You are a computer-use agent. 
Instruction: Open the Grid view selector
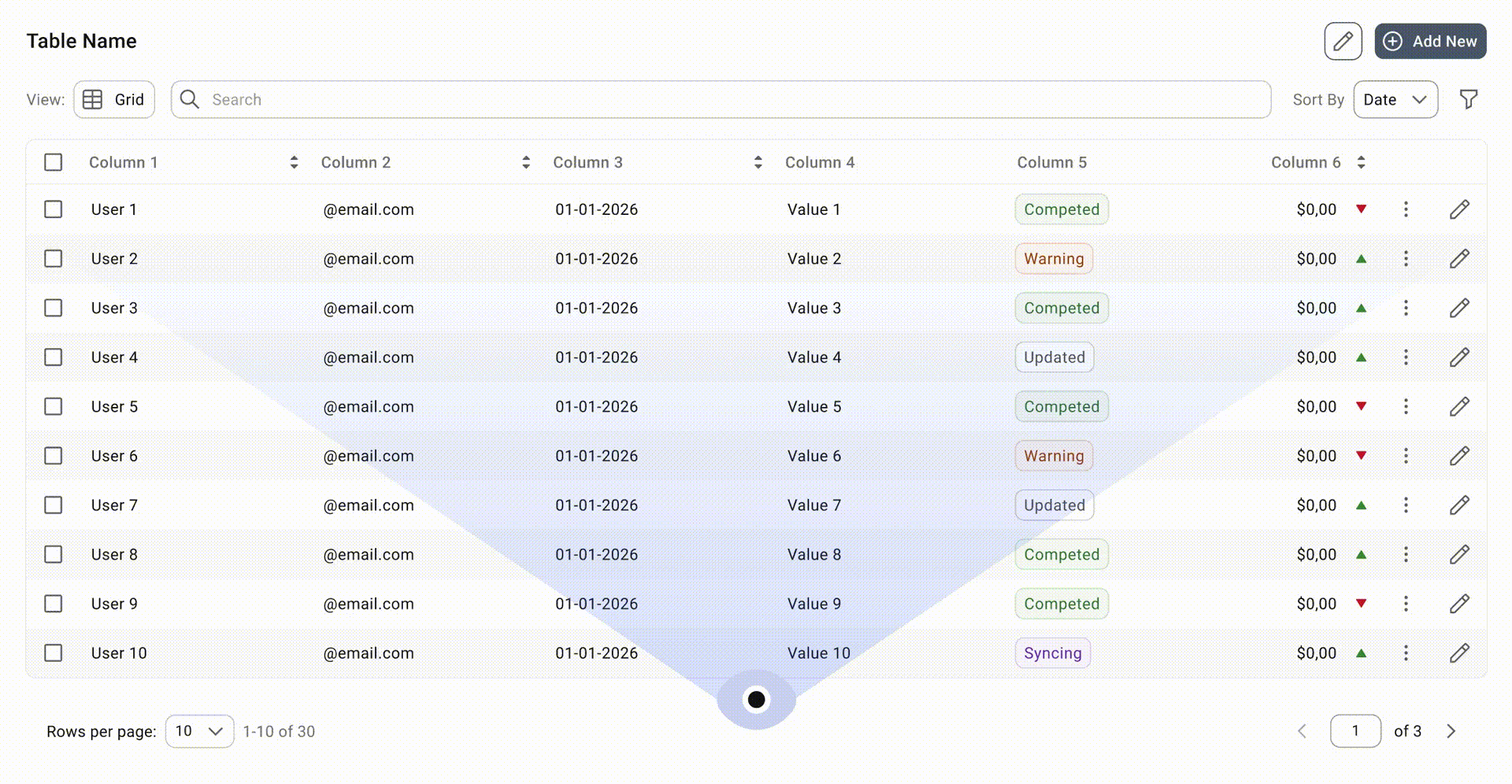coord(114,99)
